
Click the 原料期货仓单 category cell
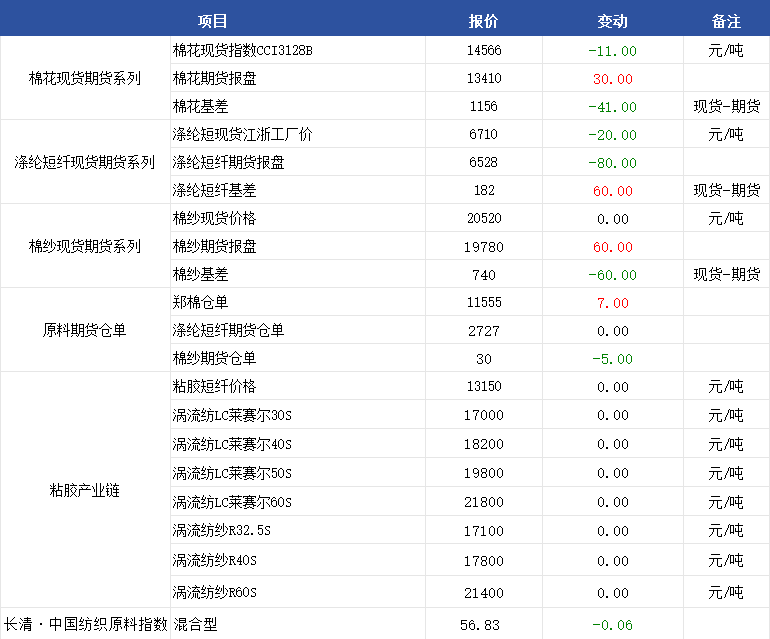click(x=85, y=330)
